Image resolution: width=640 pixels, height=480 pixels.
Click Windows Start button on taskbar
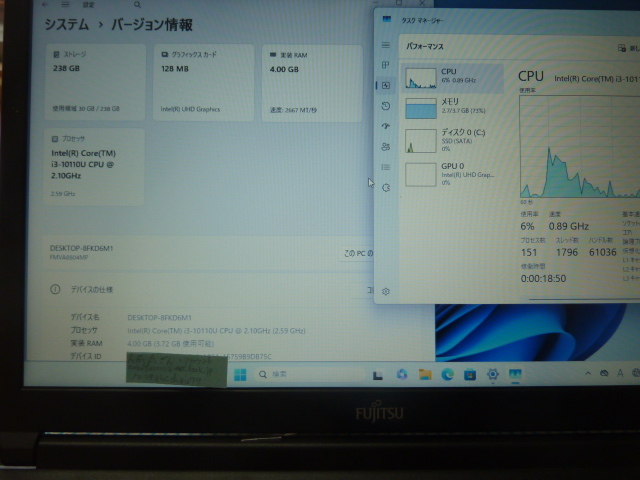(x=241, y=375)
